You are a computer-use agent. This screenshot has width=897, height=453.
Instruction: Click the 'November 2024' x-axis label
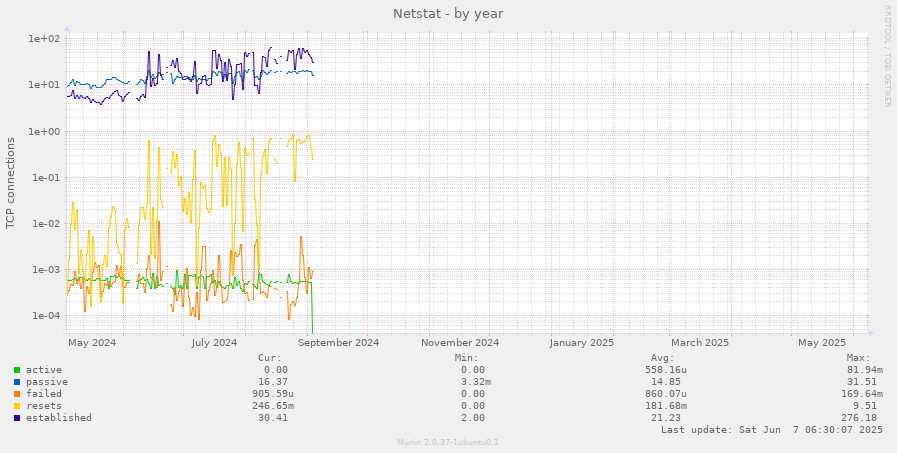tap(460, 343)
